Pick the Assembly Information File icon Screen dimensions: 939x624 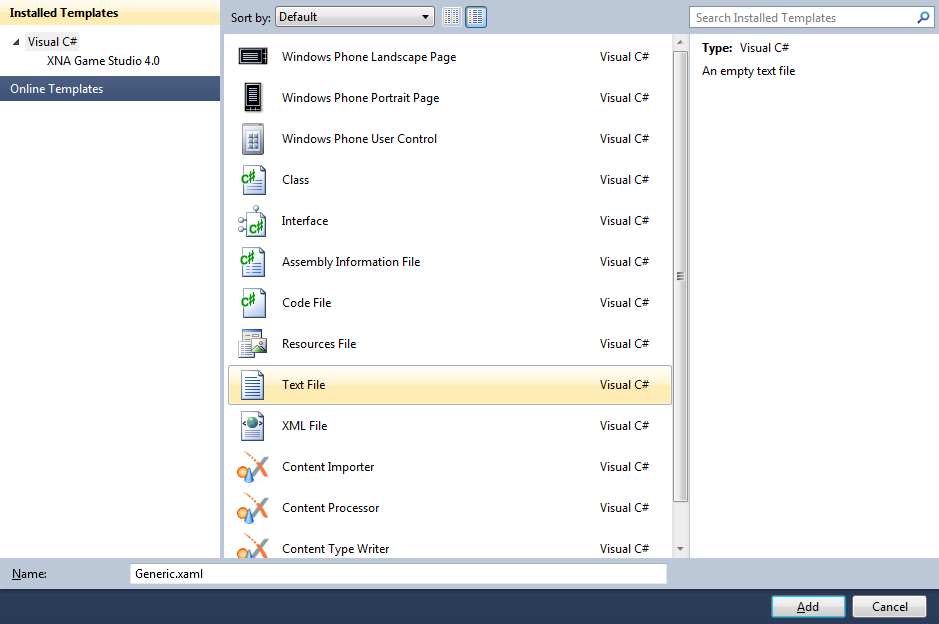[x=253, y=262]
